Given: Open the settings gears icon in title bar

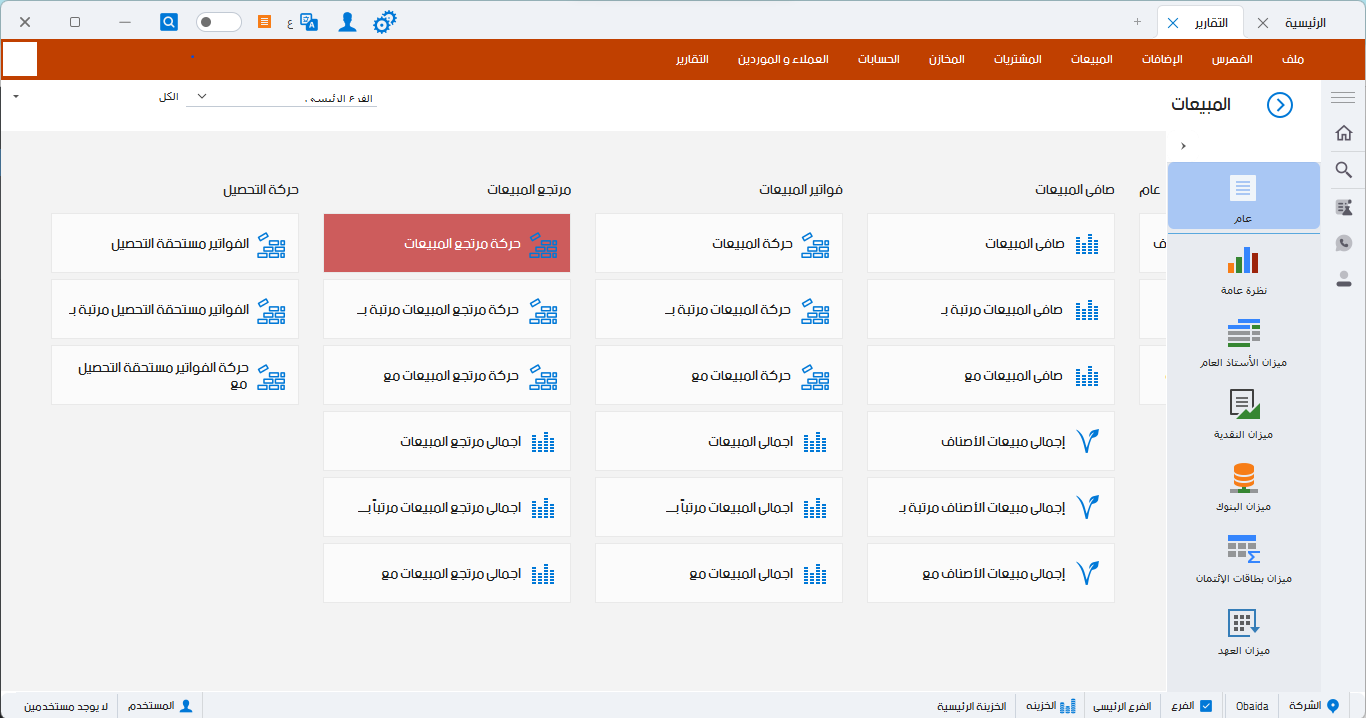Looking at the screenshot, I should coord(384,22).
